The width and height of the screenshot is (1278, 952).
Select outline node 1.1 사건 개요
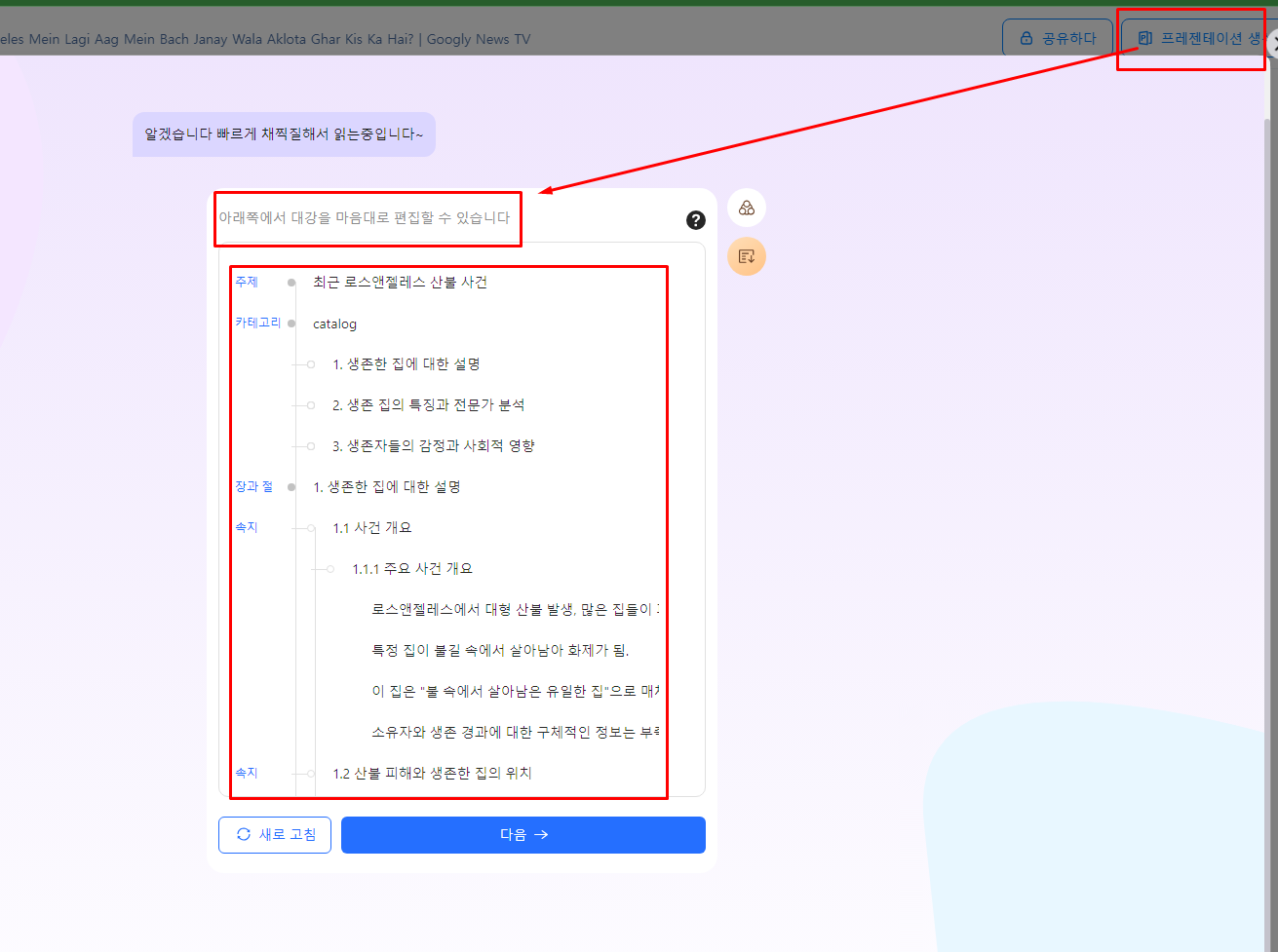click(372, 528)
